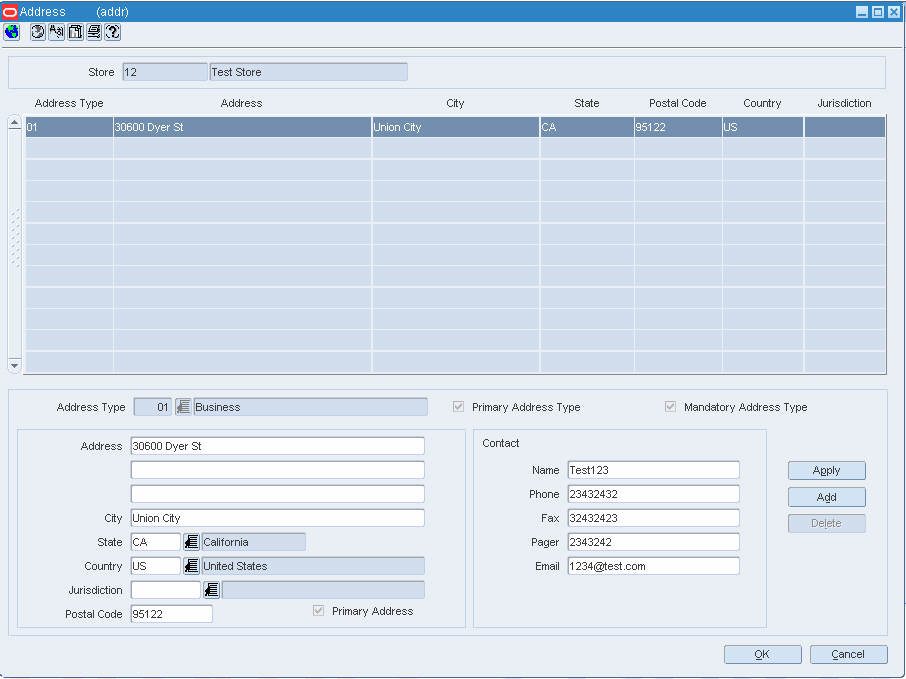Click the 'Aa' text toolbar icon
Image resolution: width=906 pixels, height=679 pixels.
(x=57, y=32)
